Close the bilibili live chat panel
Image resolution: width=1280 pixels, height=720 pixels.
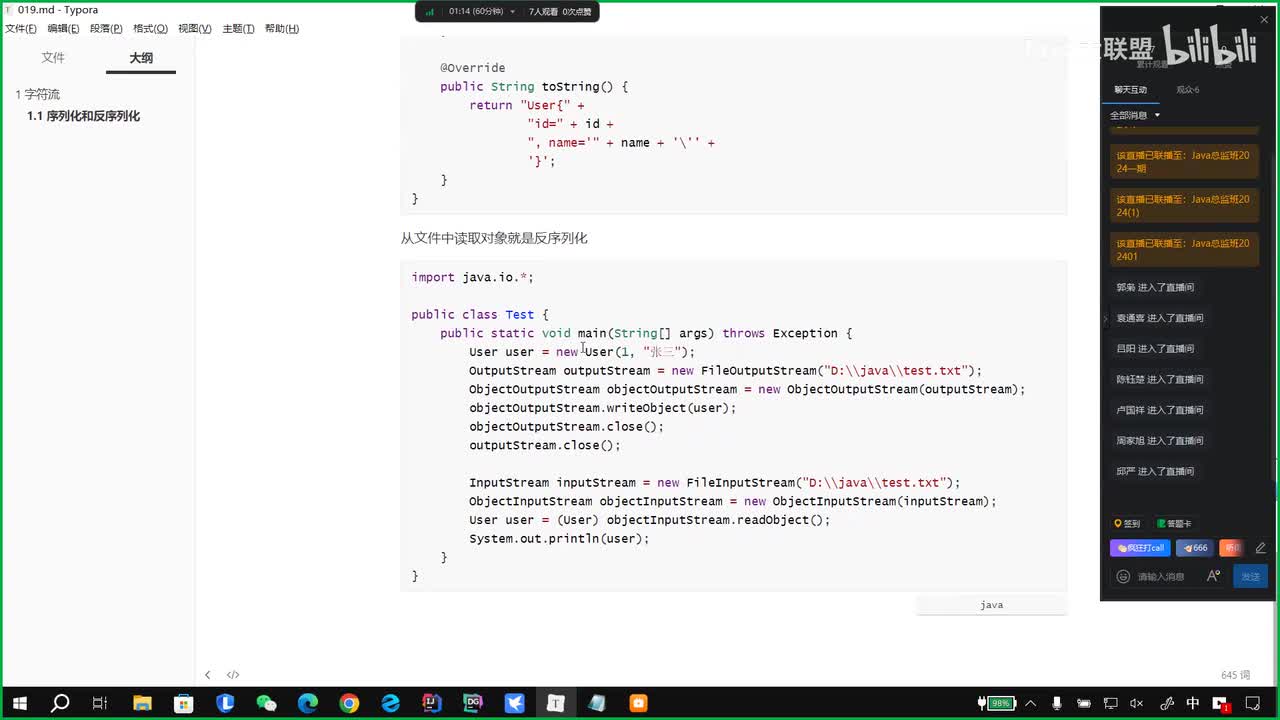1264,19
